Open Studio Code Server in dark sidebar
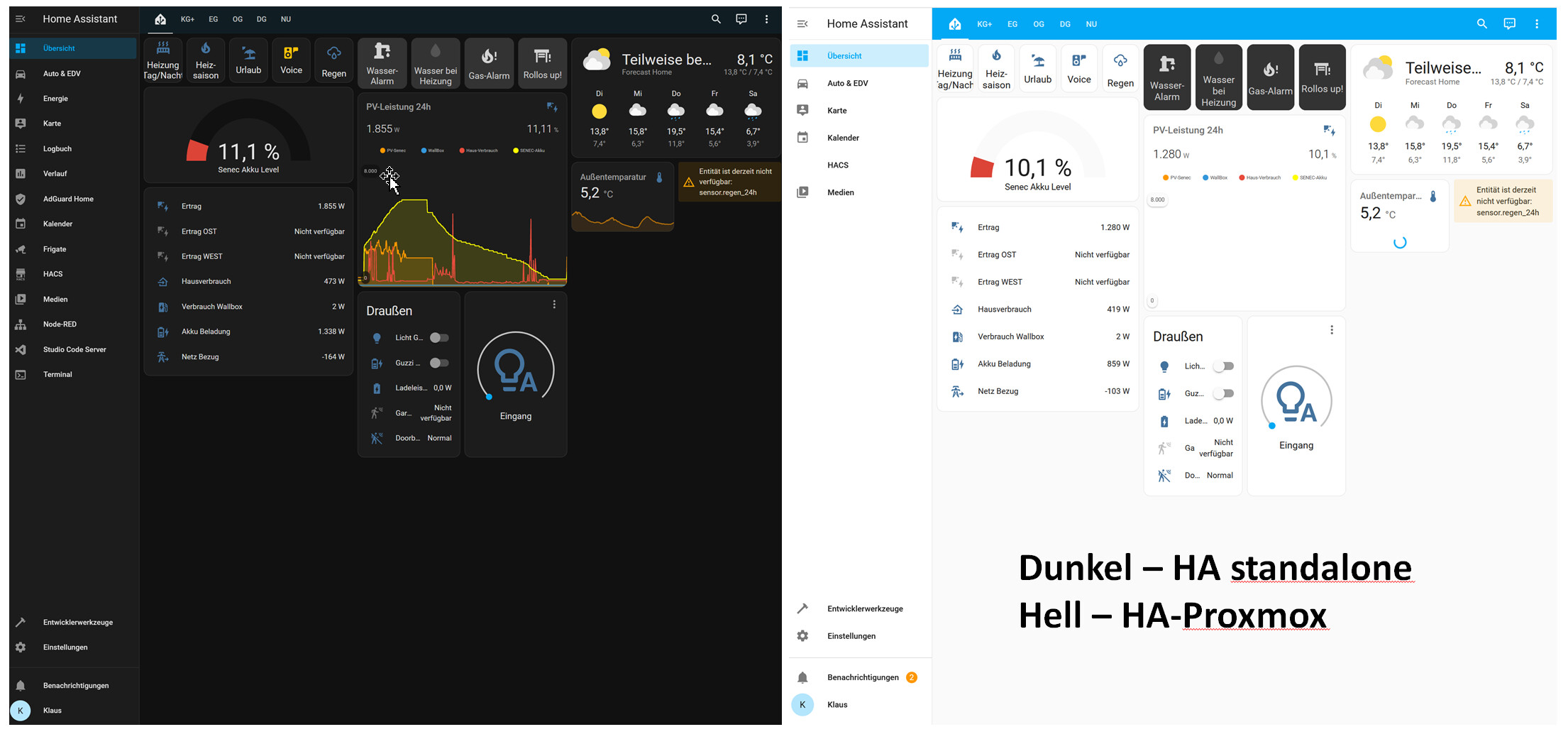 [74, 349]
